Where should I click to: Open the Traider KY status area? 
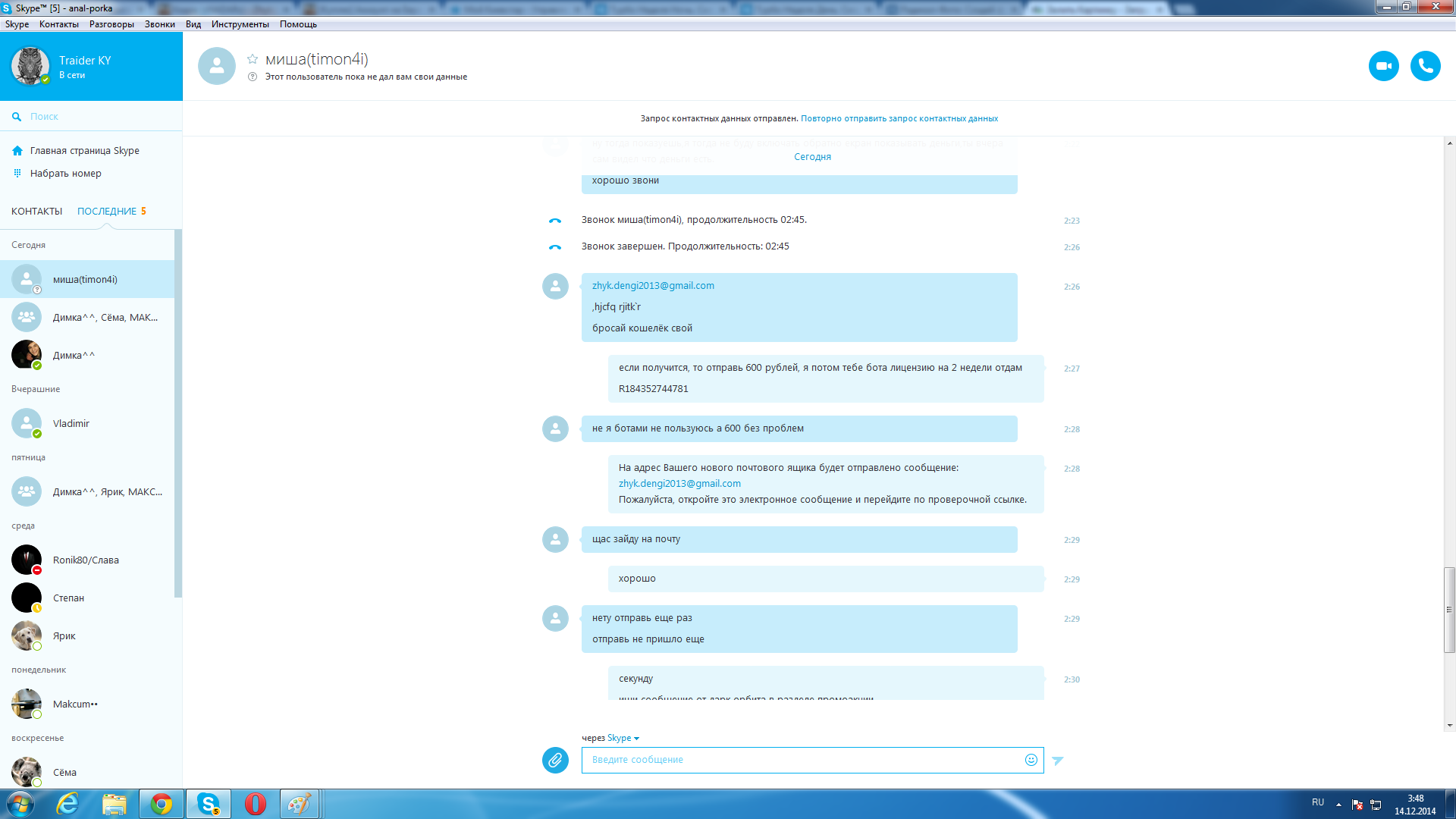click(84, 67)
